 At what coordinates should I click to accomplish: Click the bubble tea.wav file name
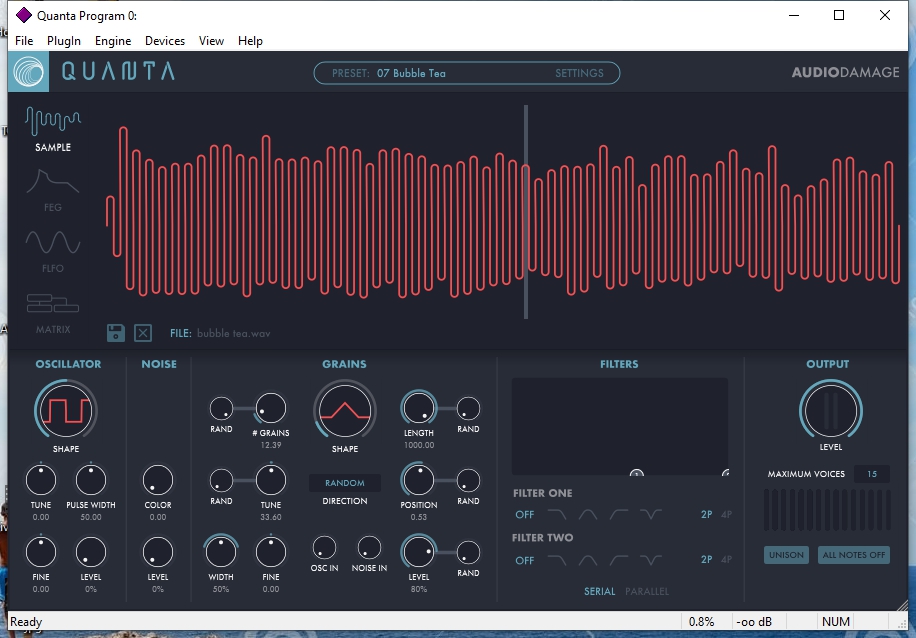234,333
